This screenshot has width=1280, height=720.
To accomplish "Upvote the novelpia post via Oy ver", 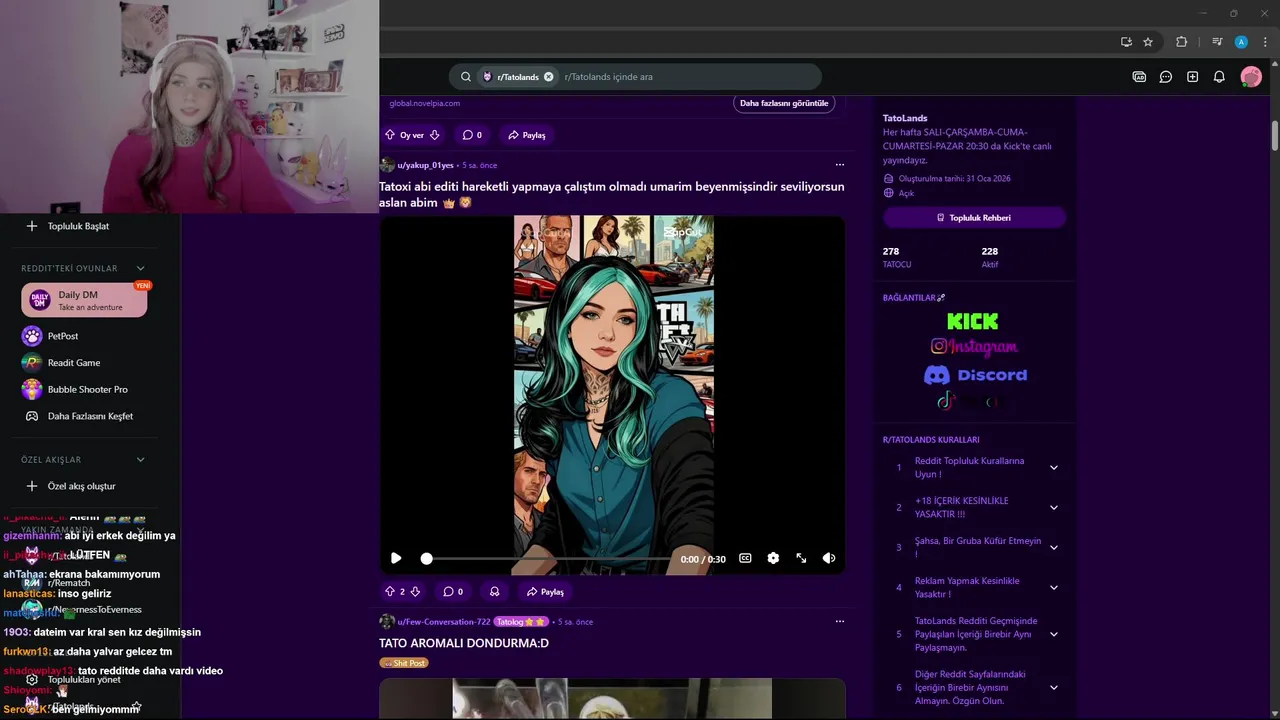I will (391, 135).
